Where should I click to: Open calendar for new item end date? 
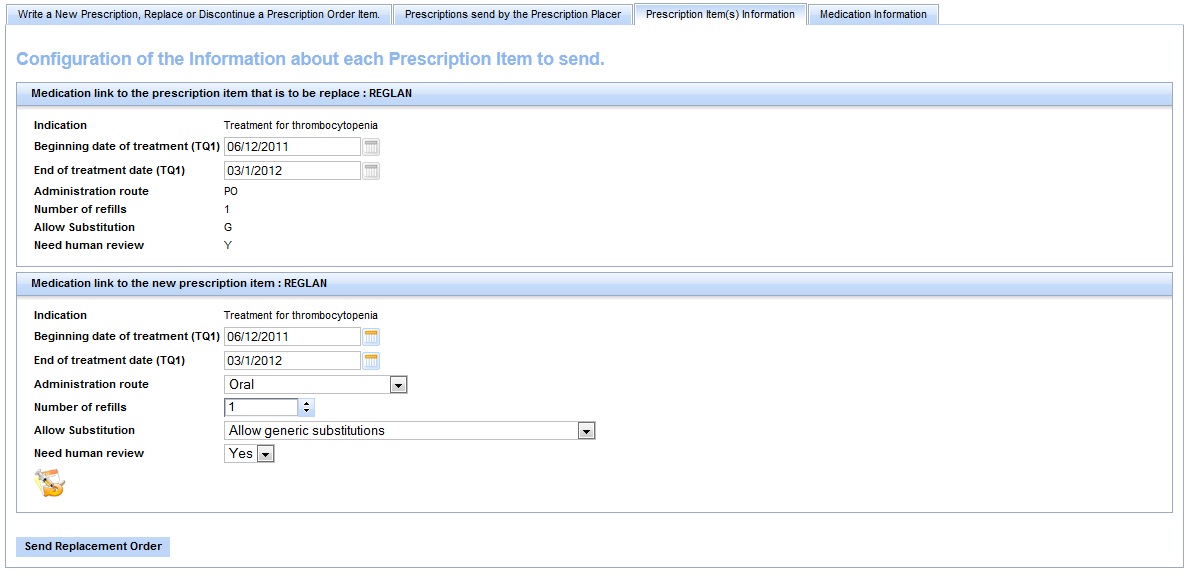[x=371, y=361]
